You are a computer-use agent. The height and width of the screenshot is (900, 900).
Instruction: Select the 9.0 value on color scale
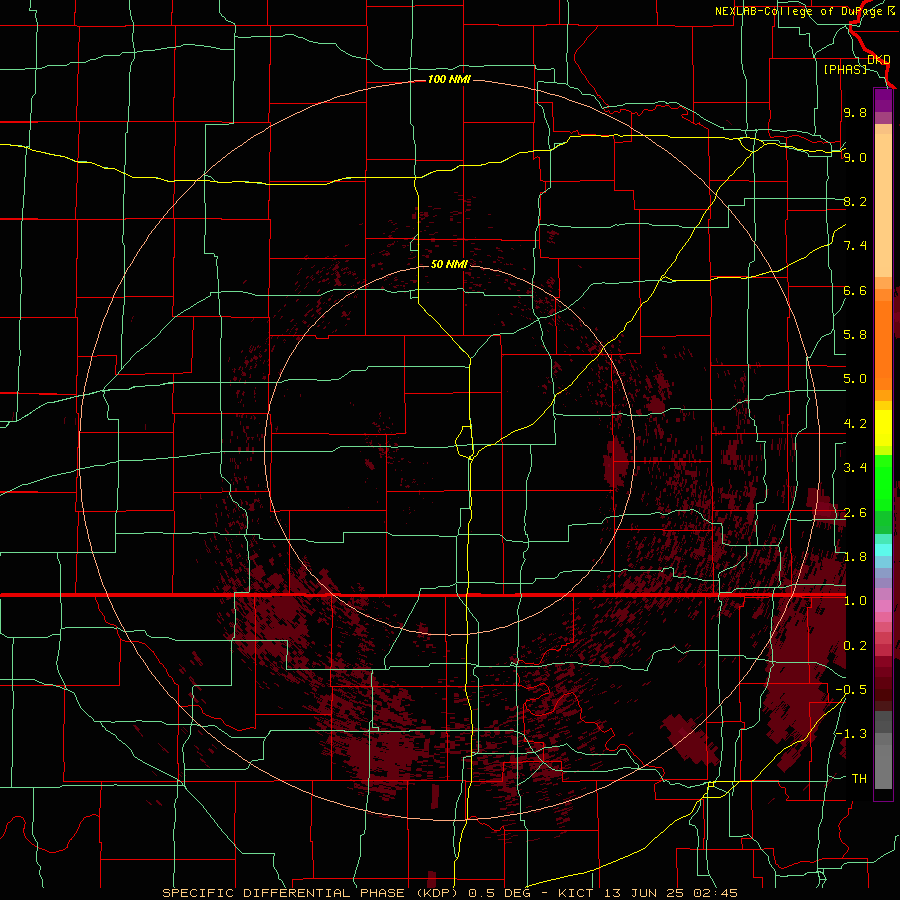pos(855,157)
